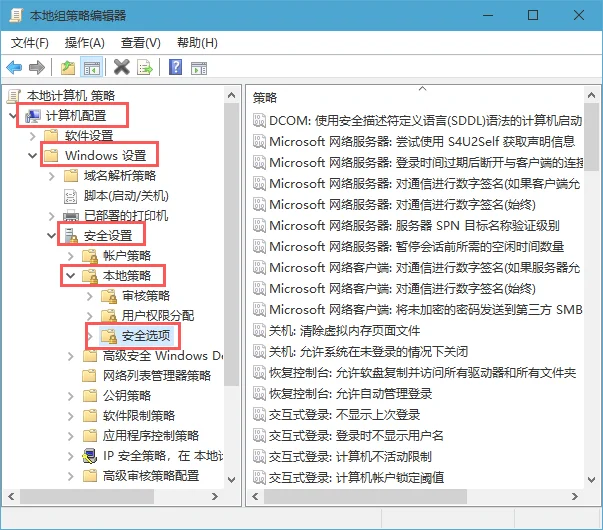Select 恢复控制台 允许软盘复制 entry
This screenshot has width=603, height=530.
(x=422, y=373)
